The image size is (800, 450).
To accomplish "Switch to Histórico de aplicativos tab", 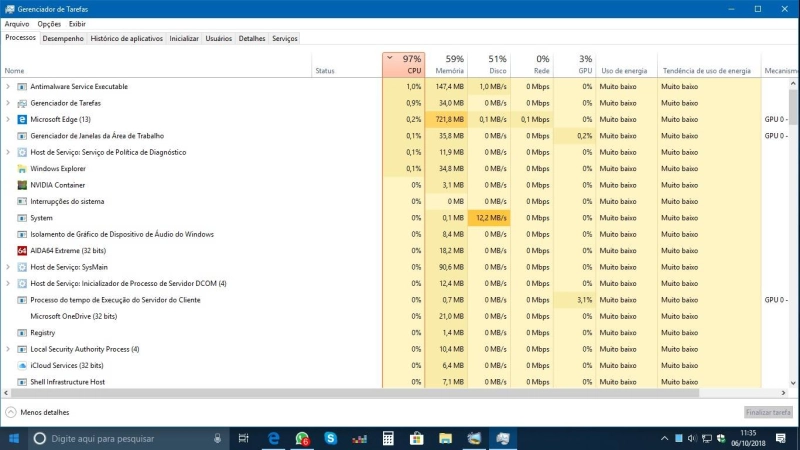I will tap(127, 38).
